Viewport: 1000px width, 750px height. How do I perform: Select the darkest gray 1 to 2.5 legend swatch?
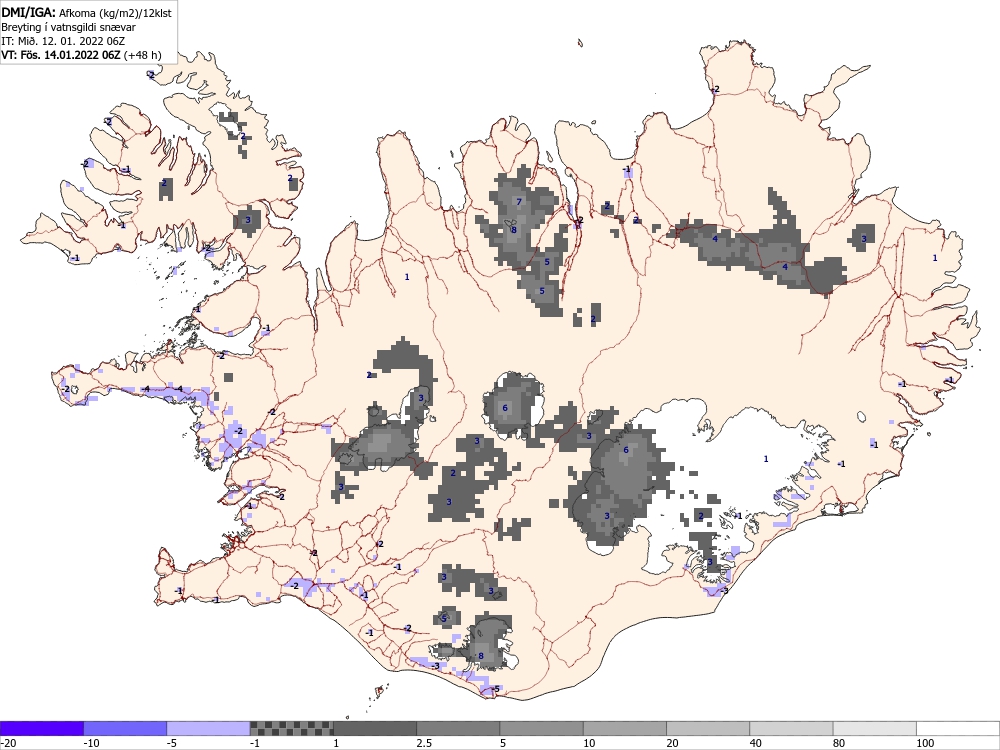[375, 728]
